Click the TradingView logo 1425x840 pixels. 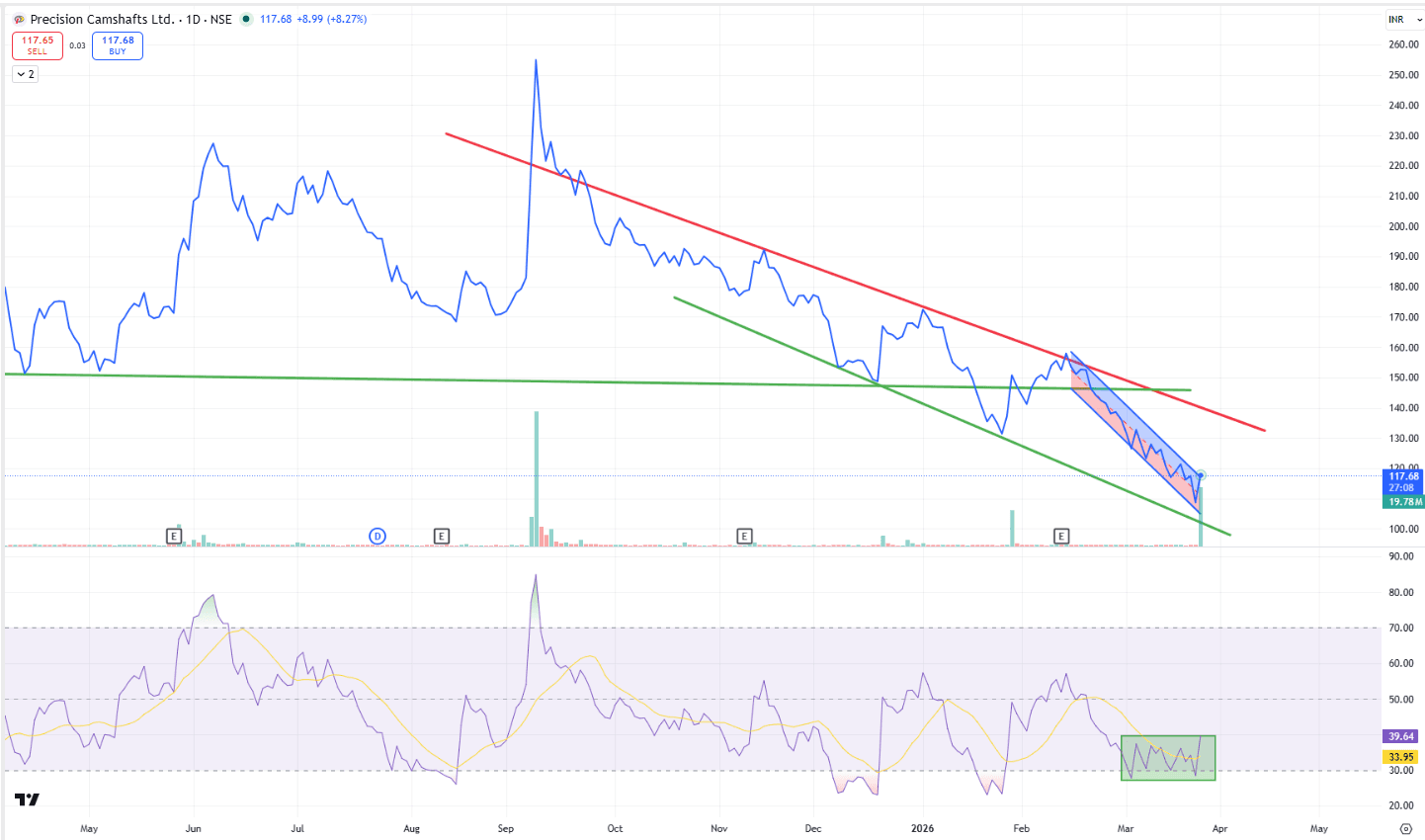28,799
